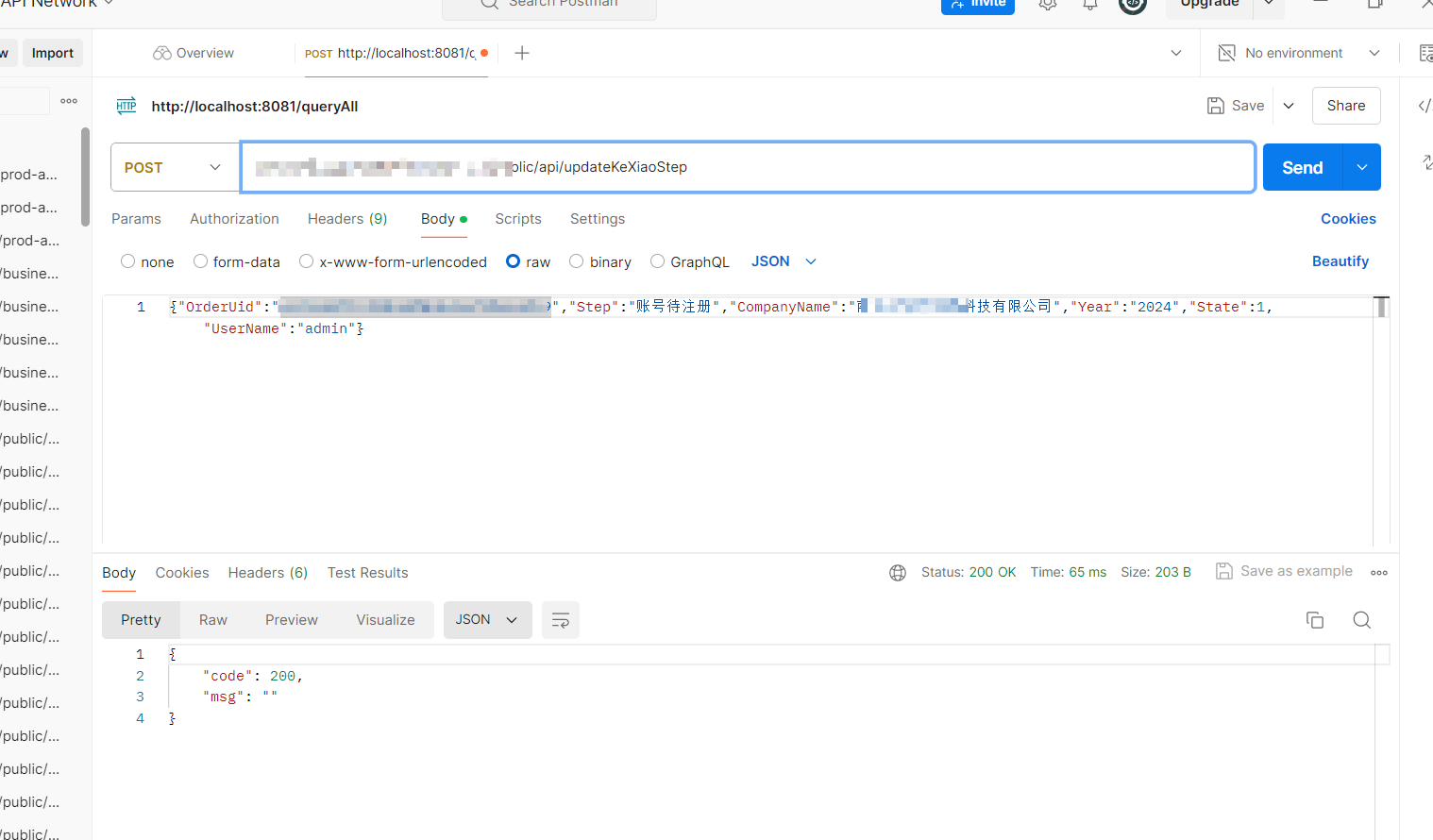The image size is (1433, 840).
Task: Click the body editor scrollbar thumb
Action: (1381, 307)
